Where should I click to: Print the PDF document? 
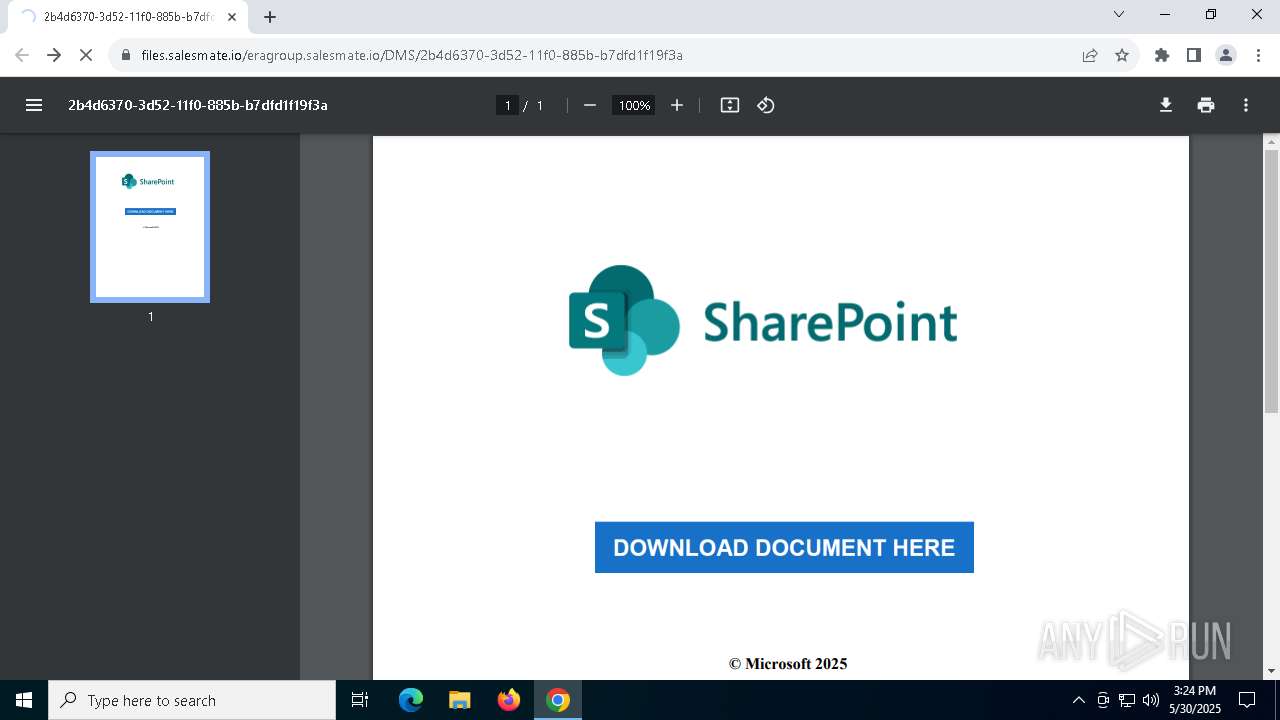point(1206,105)
